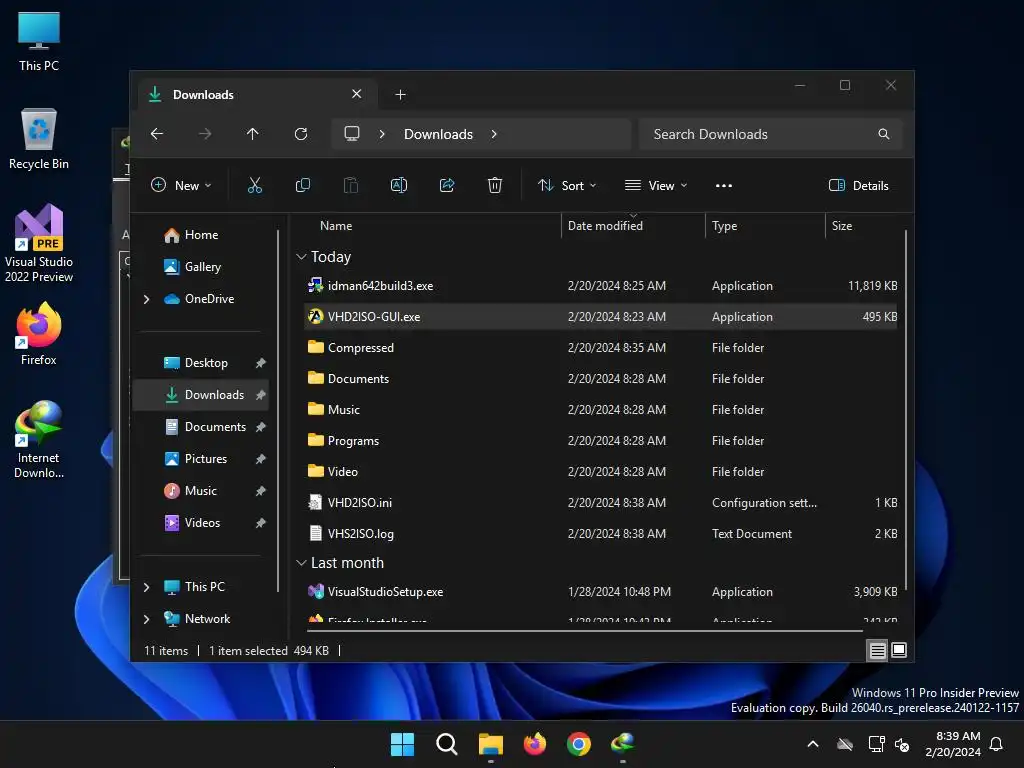Screen dimensions: 1024x768
Task: Open the View dropdown
Action: [656, 185]
